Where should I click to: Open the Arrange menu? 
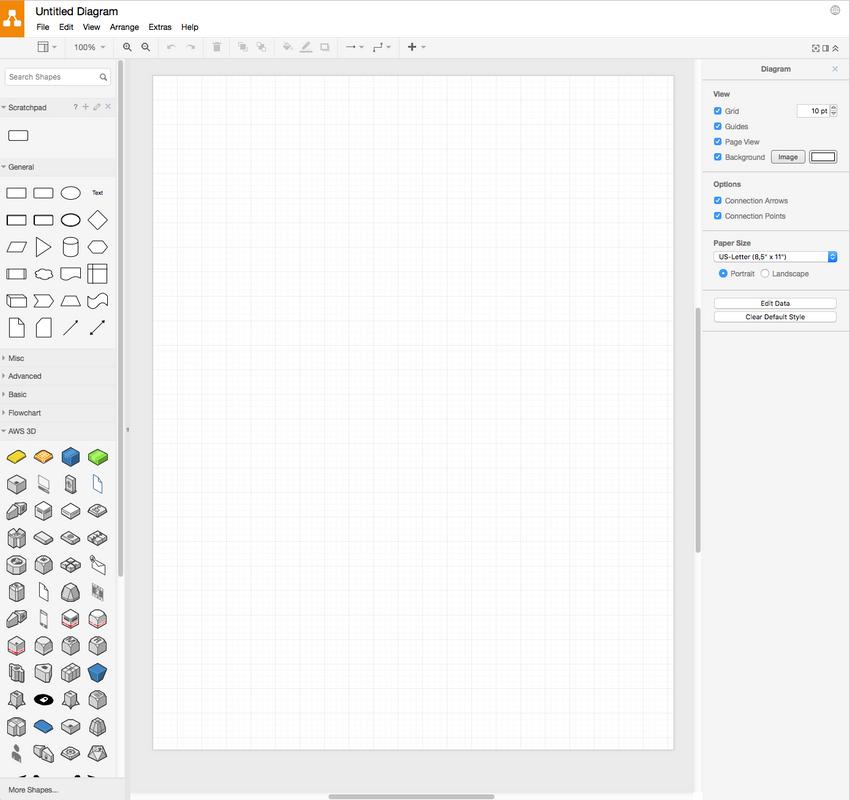pyautogui.click(x=124, y=27)
